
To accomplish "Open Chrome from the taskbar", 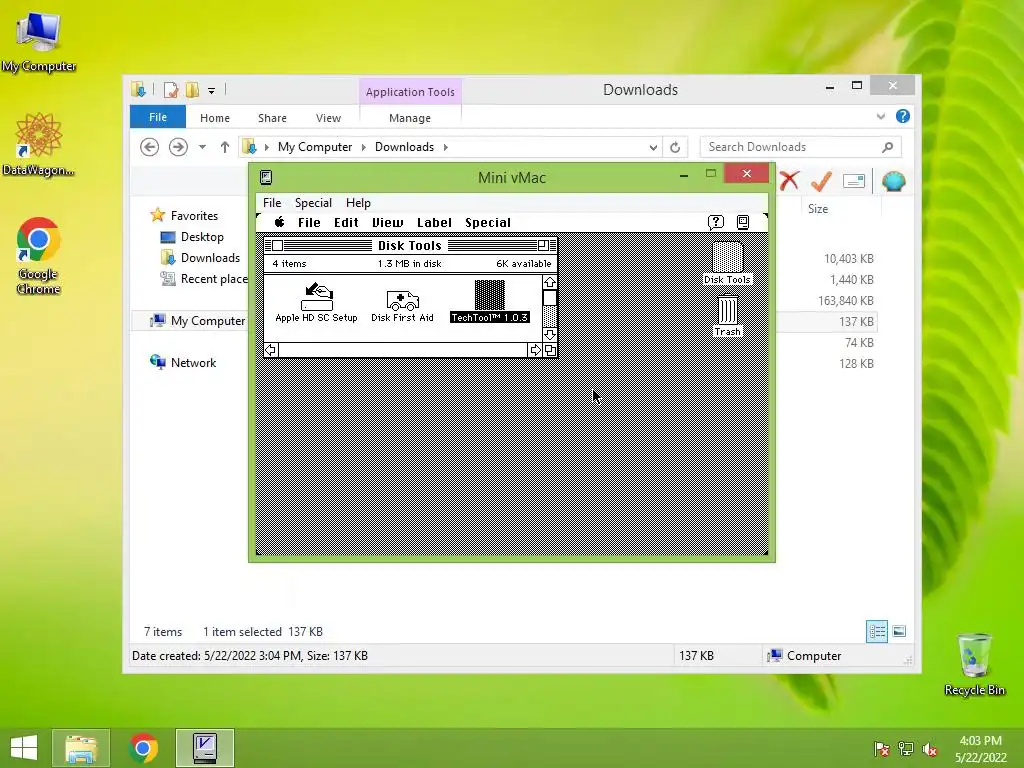I will coord(144,748).
